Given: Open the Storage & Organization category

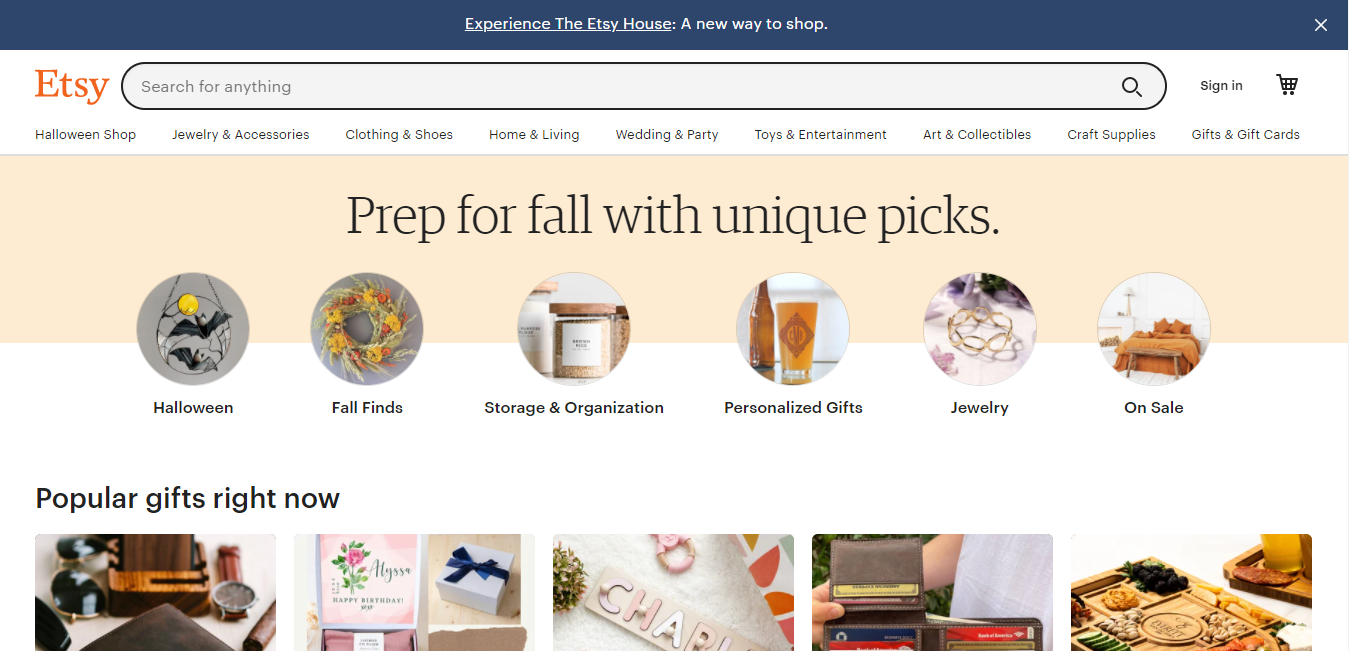Looking at the screenshot, I should 573,329.
